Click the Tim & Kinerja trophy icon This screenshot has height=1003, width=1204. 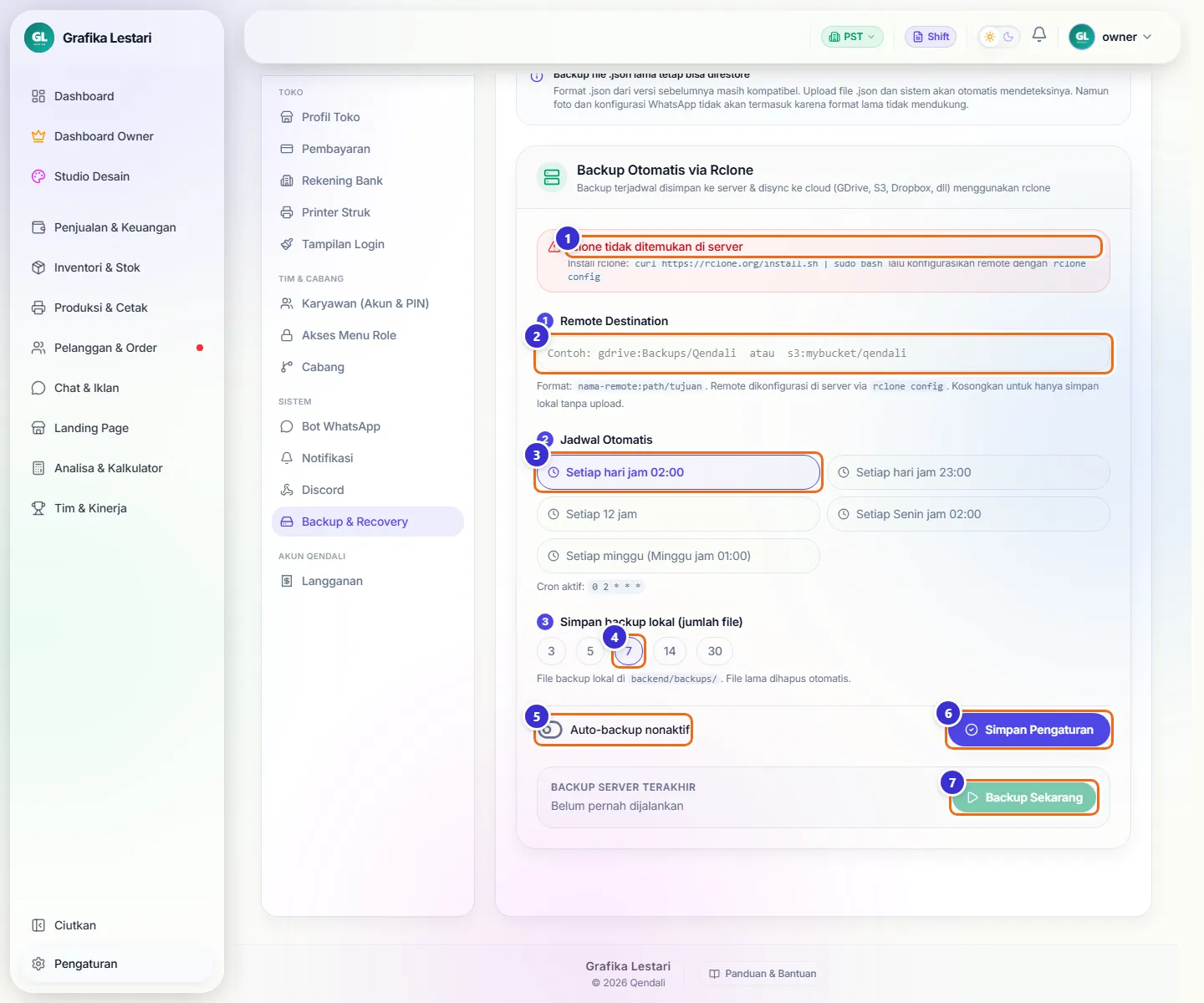pyautogui.click(x=38, y=508)
